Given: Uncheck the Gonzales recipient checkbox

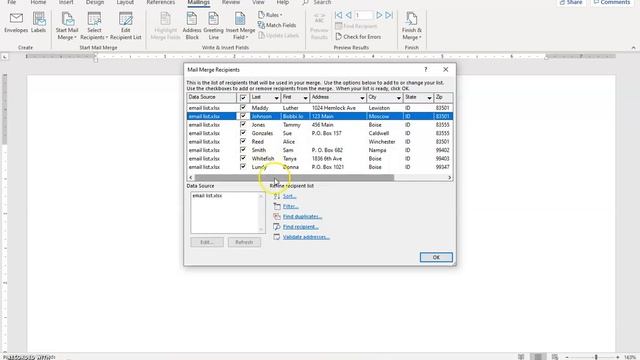Looking at the screenshot, I should pos(243,133).
